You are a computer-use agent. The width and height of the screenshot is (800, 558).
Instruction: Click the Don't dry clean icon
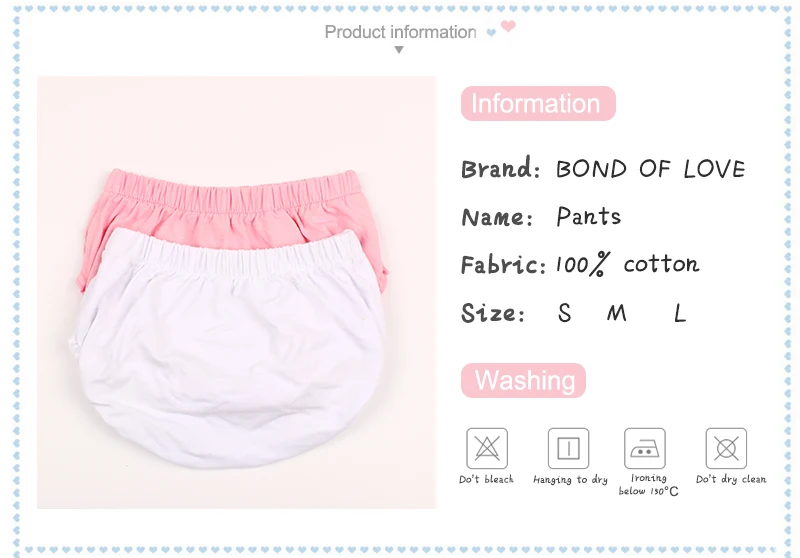(x=726, y=448)
